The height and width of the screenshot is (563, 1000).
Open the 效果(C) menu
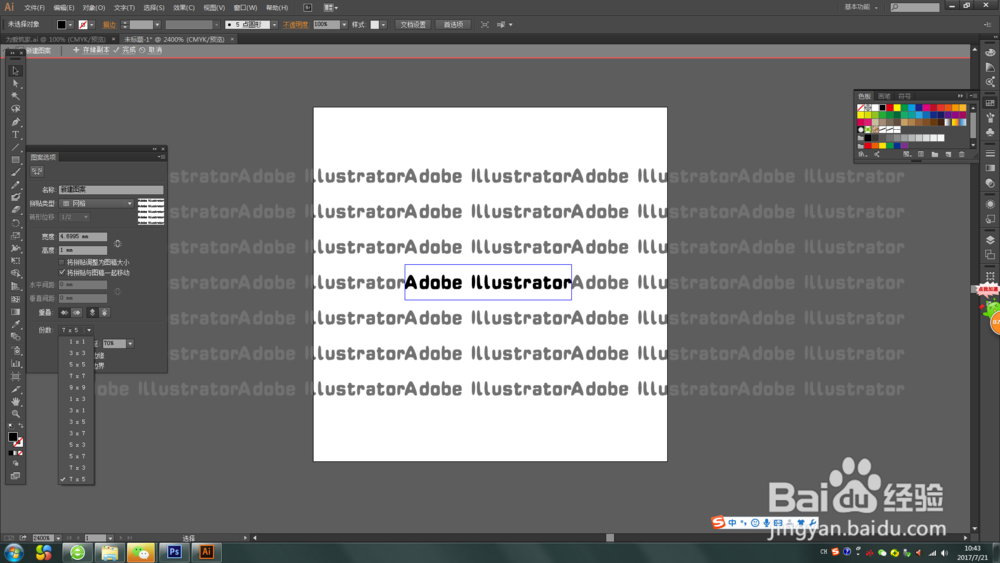[184, 8]
